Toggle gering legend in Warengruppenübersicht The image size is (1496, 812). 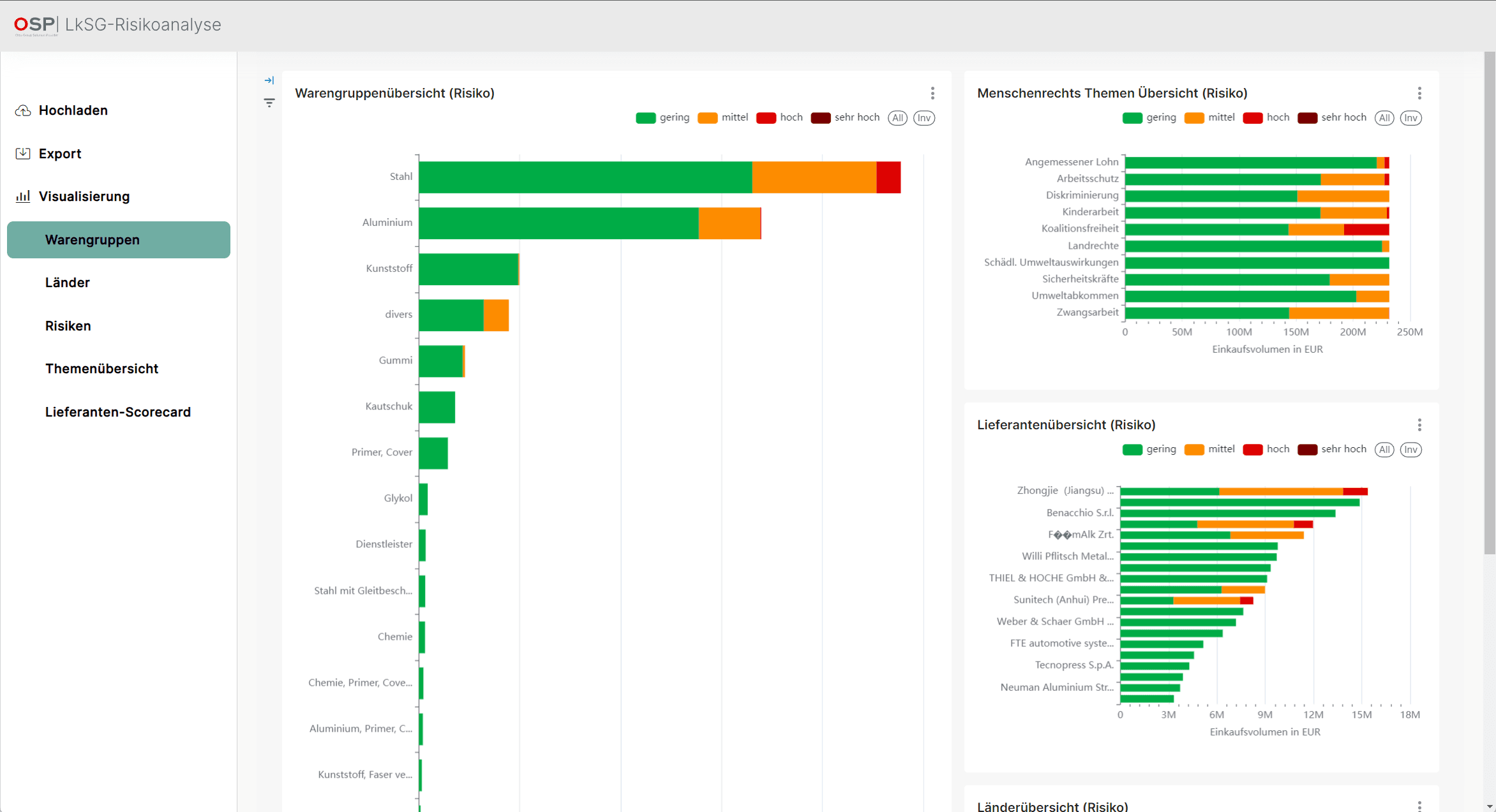662,117
